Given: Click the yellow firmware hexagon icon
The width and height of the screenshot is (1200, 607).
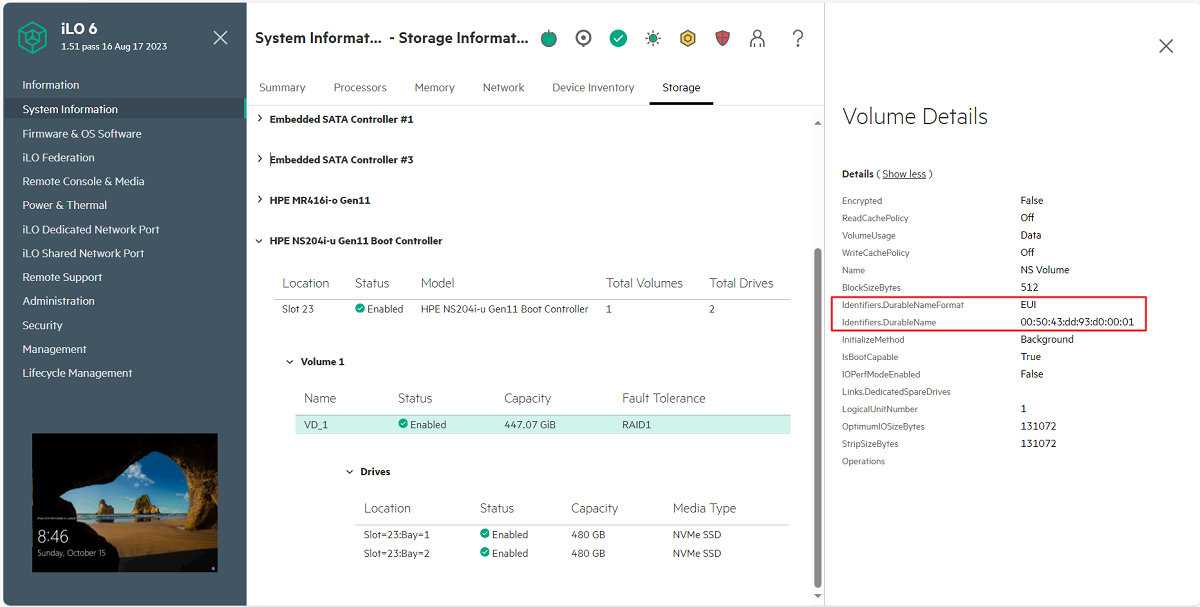Looking at the screenshot, I should (688, 38).
